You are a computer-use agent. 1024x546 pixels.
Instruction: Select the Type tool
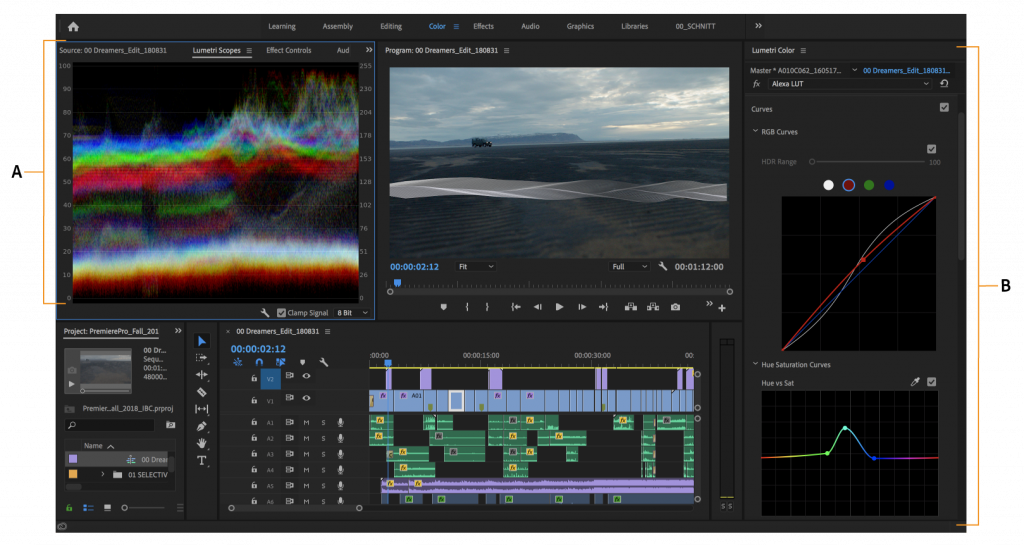[x=202, y=460]
